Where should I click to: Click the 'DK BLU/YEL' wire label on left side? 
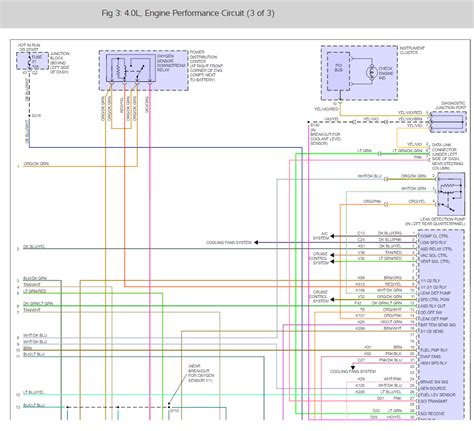34,247
